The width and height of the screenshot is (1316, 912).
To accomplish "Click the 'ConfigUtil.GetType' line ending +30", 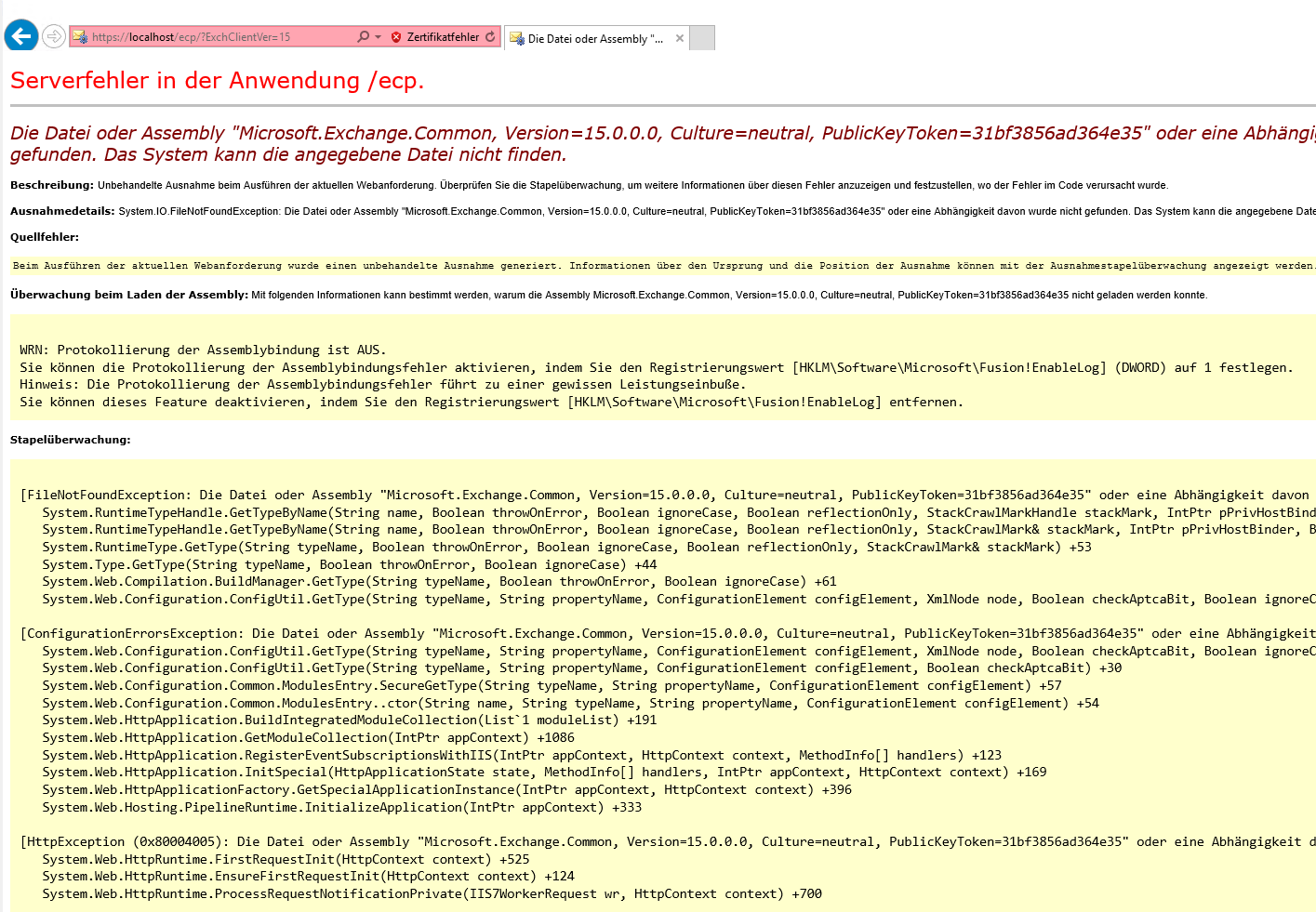I will (582, 667).
